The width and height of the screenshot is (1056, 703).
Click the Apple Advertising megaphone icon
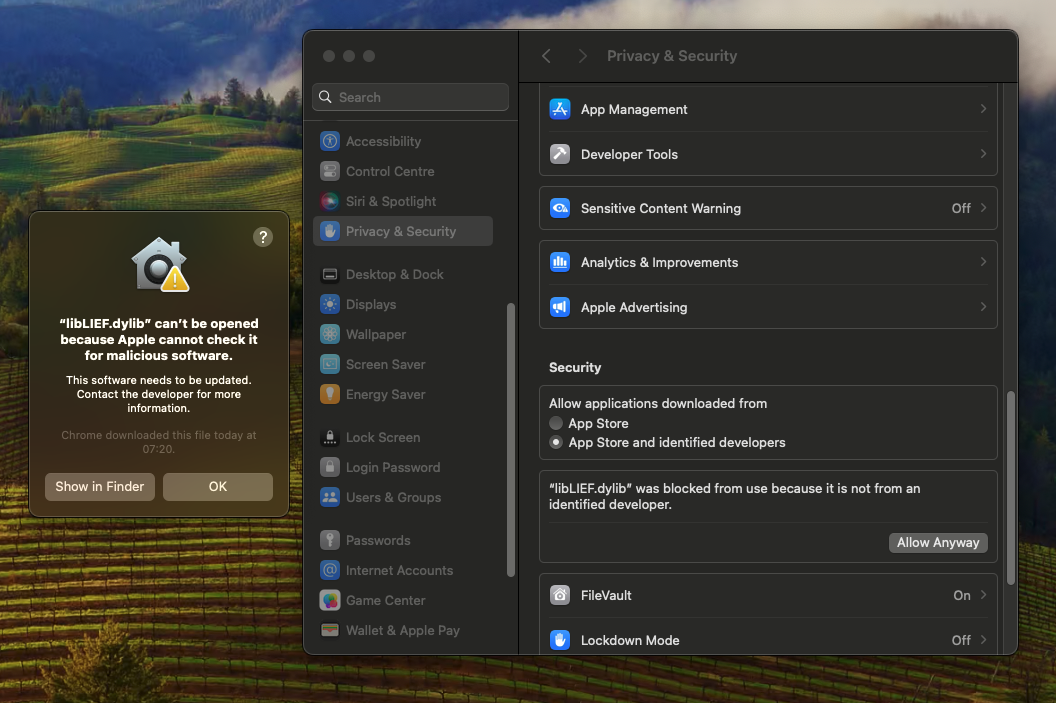pyautogui.click(x=560, y=307)
